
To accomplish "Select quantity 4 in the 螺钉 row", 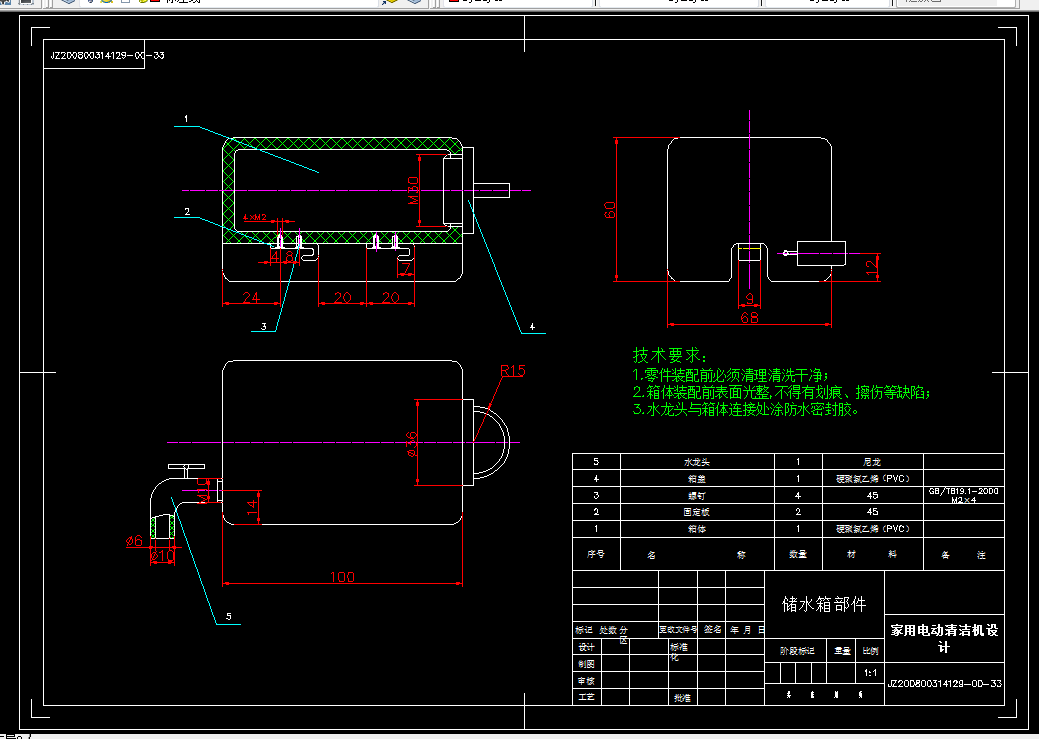I will (x=798, y=495).
